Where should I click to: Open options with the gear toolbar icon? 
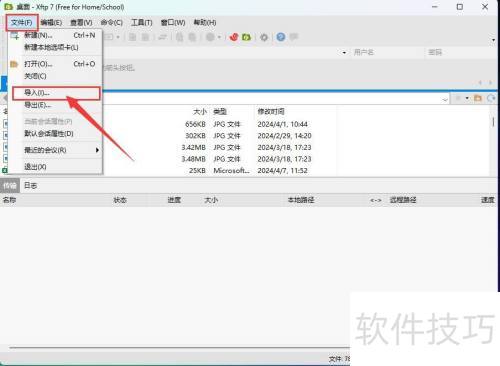click(x=264, y=37)
